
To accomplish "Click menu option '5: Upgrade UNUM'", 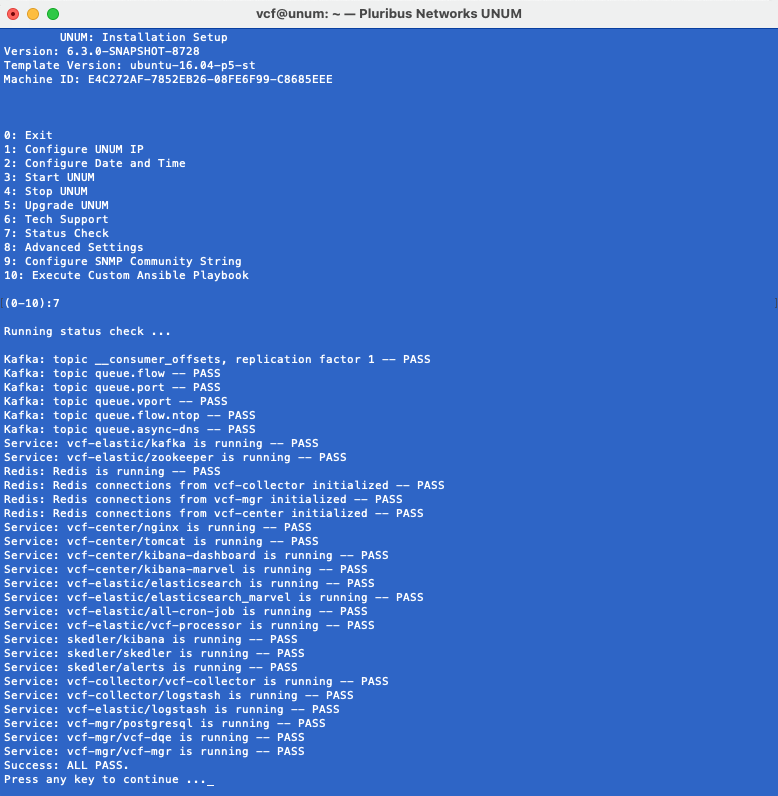I will [56, 206].
